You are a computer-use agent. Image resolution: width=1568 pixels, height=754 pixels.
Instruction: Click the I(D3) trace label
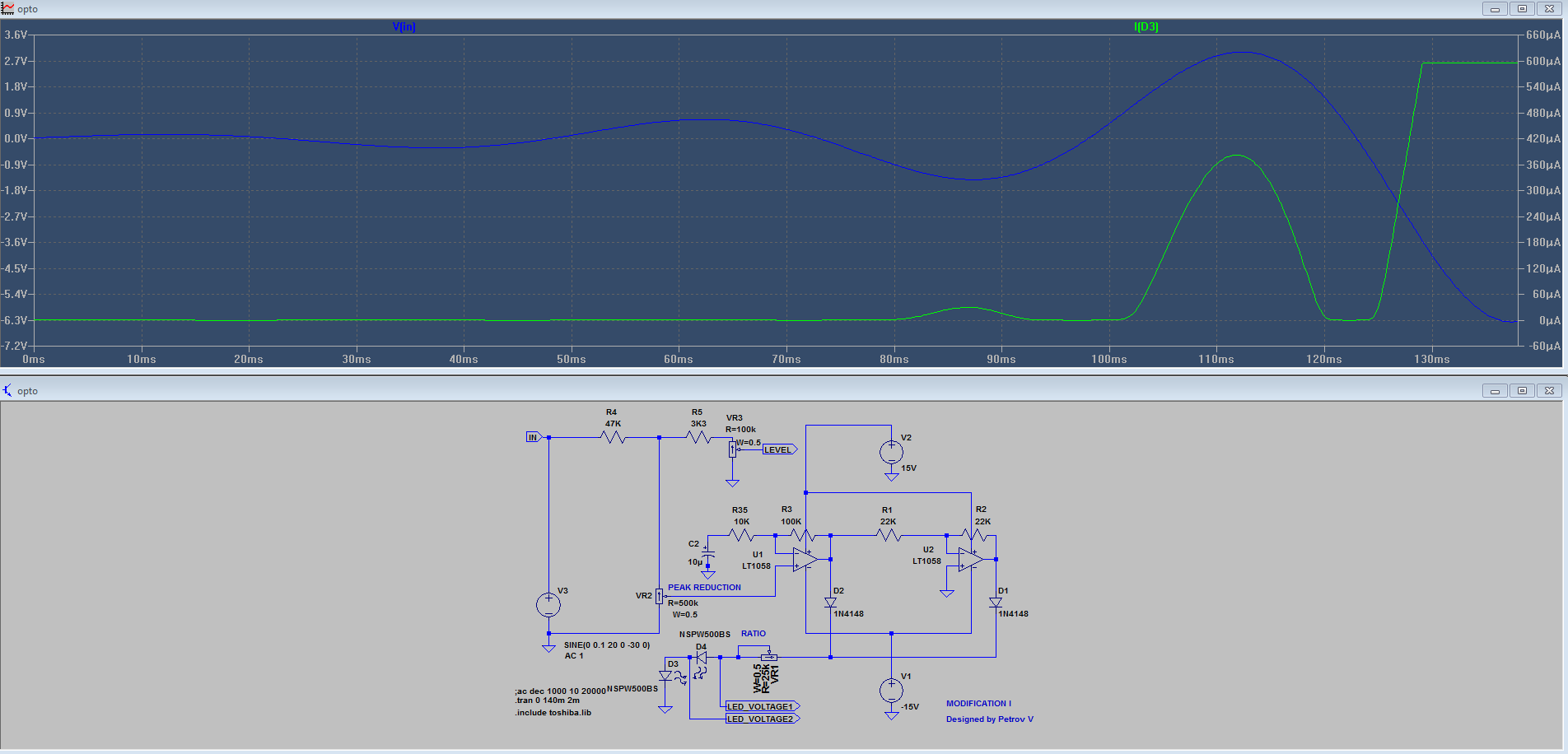(1146, 26)
